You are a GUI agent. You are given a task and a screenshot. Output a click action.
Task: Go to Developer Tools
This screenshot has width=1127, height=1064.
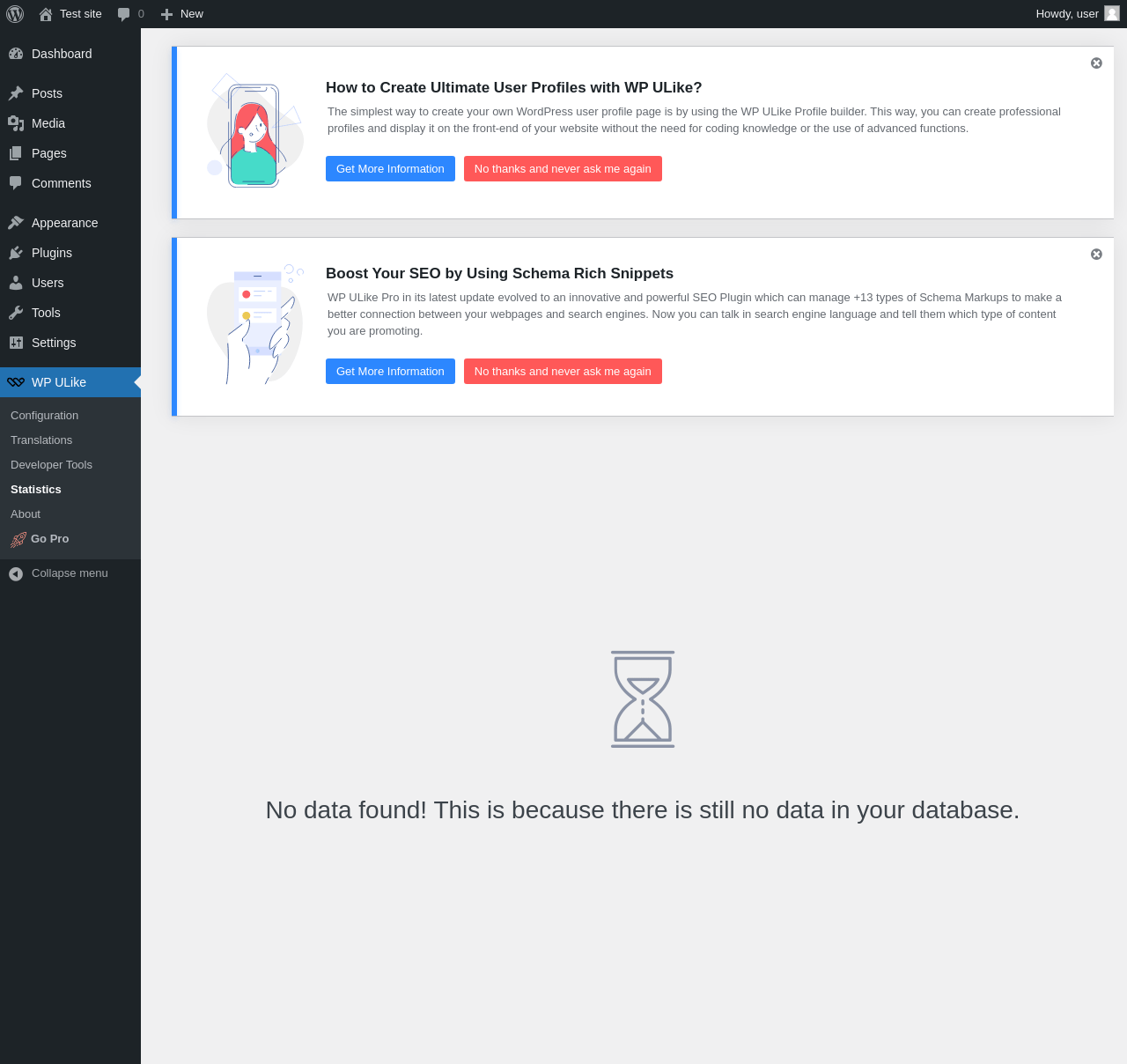click(70, 465)
